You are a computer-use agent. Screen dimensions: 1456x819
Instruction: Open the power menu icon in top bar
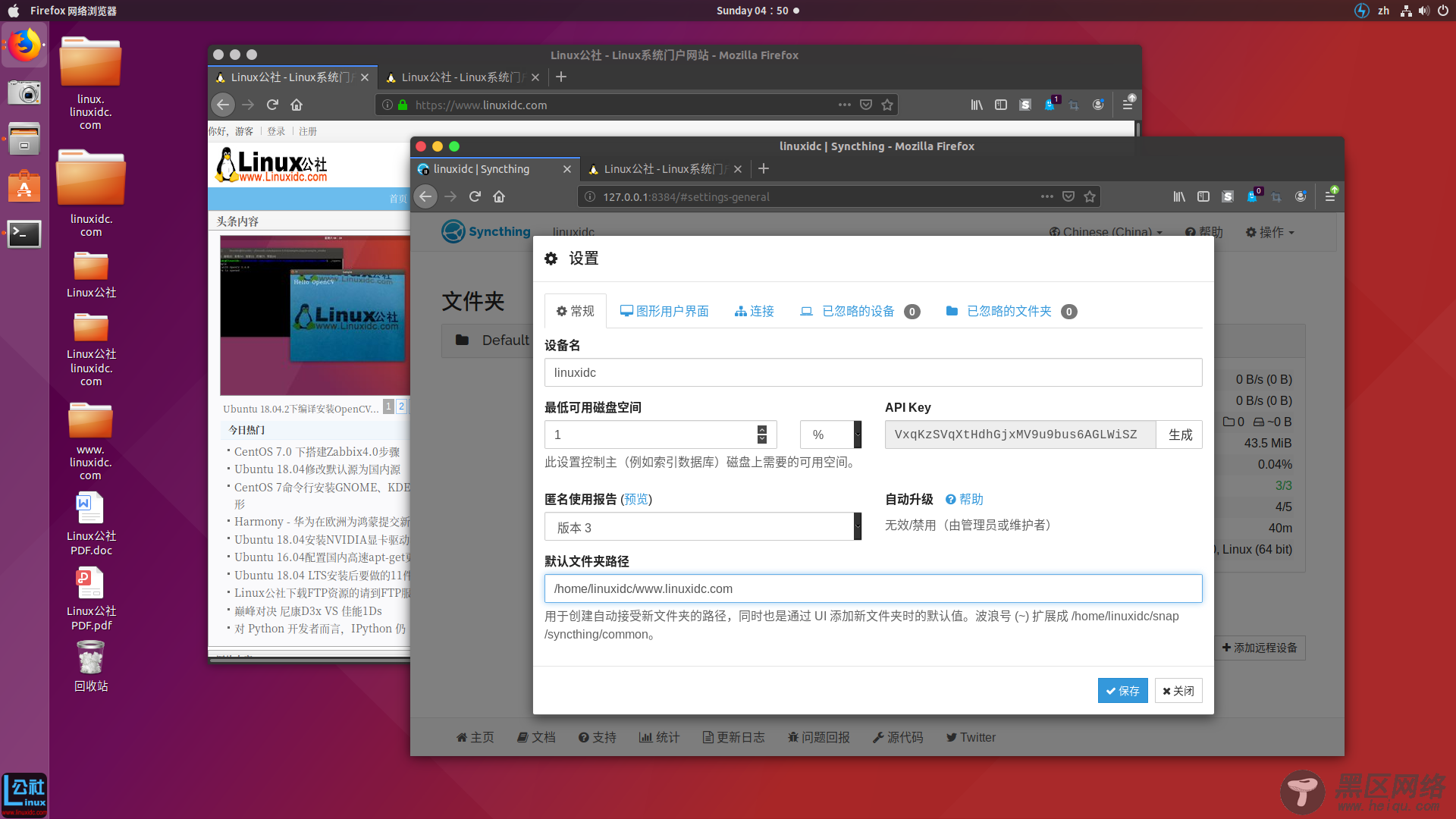pos(1442,11)
